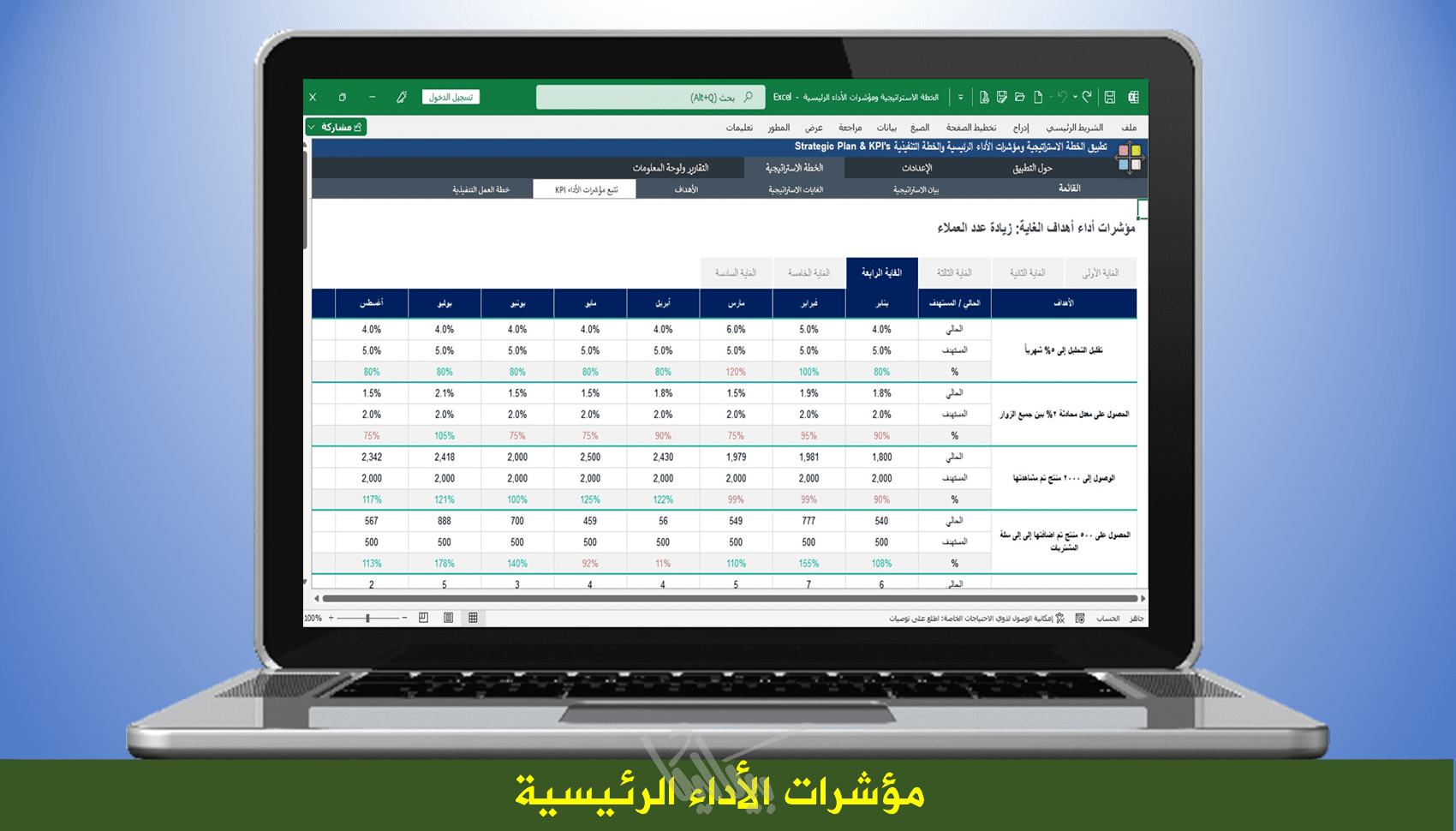The image size is (1456, 831).
Task: Open the تخطيط الصفحة ribbon tab
Action: (970, 128)
